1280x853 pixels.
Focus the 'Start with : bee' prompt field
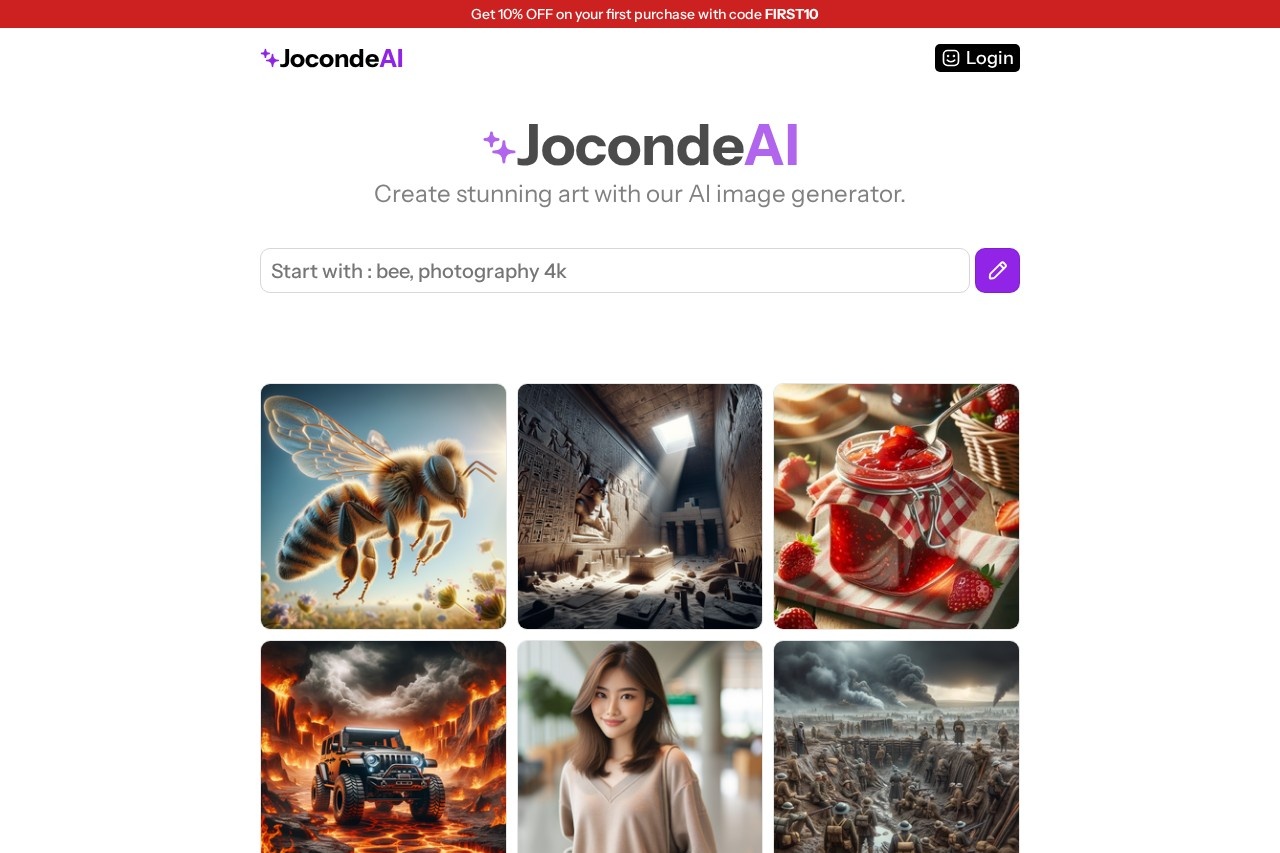click(614, 270)
